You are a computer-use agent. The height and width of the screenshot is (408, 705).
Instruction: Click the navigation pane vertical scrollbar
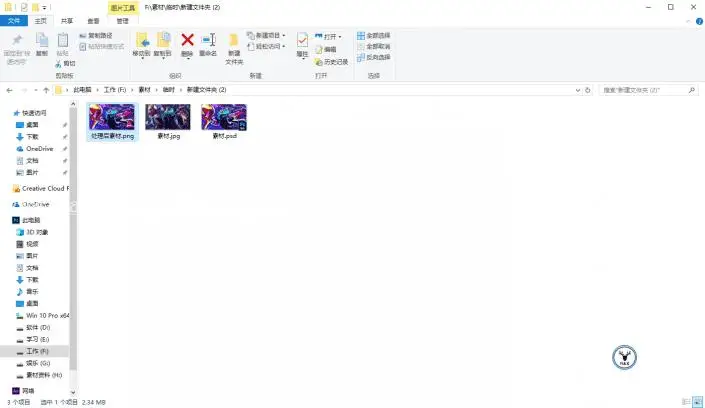tap(73, 238)
